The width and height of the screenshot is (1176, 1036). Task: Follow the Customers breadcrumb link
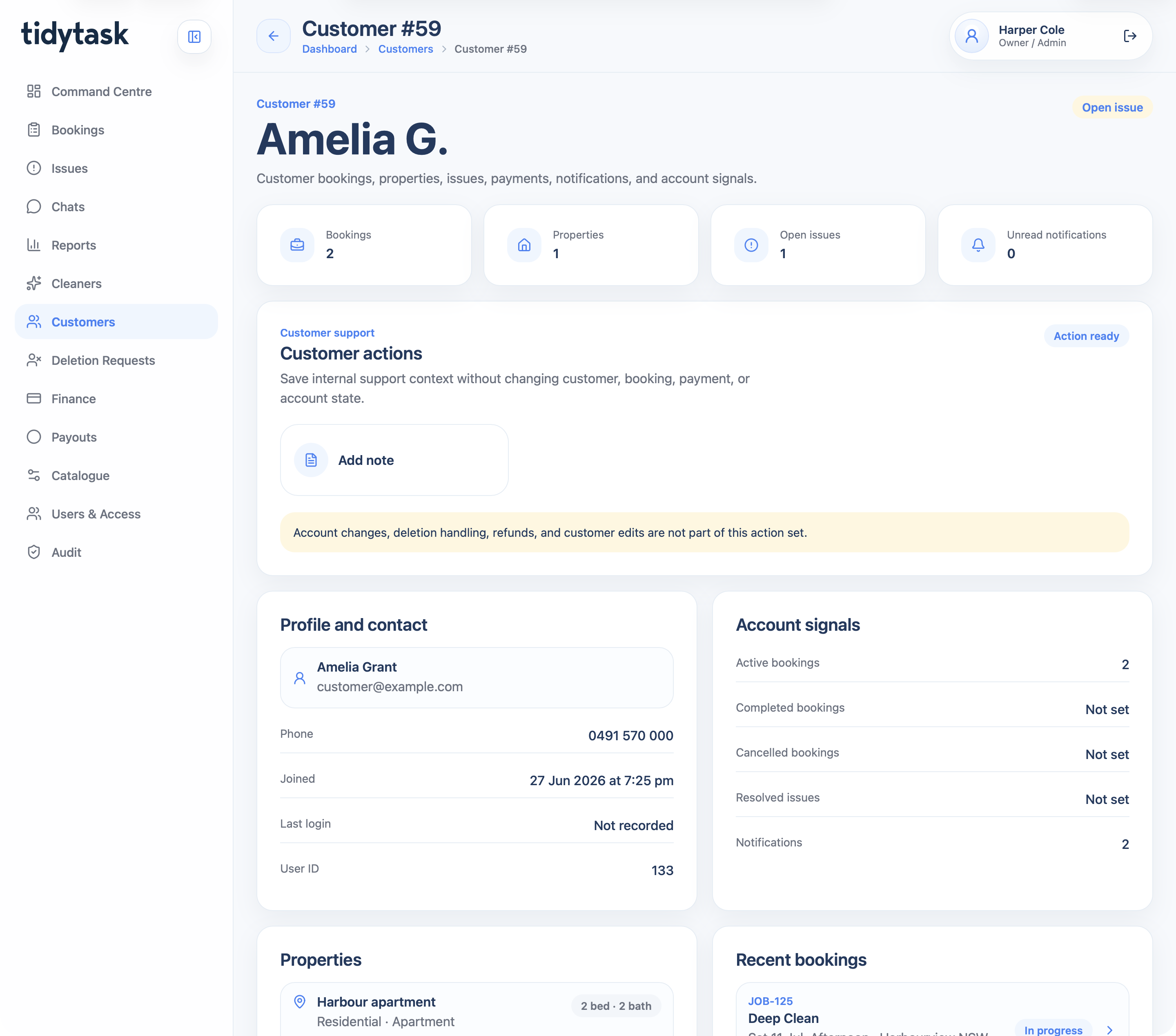405,49
